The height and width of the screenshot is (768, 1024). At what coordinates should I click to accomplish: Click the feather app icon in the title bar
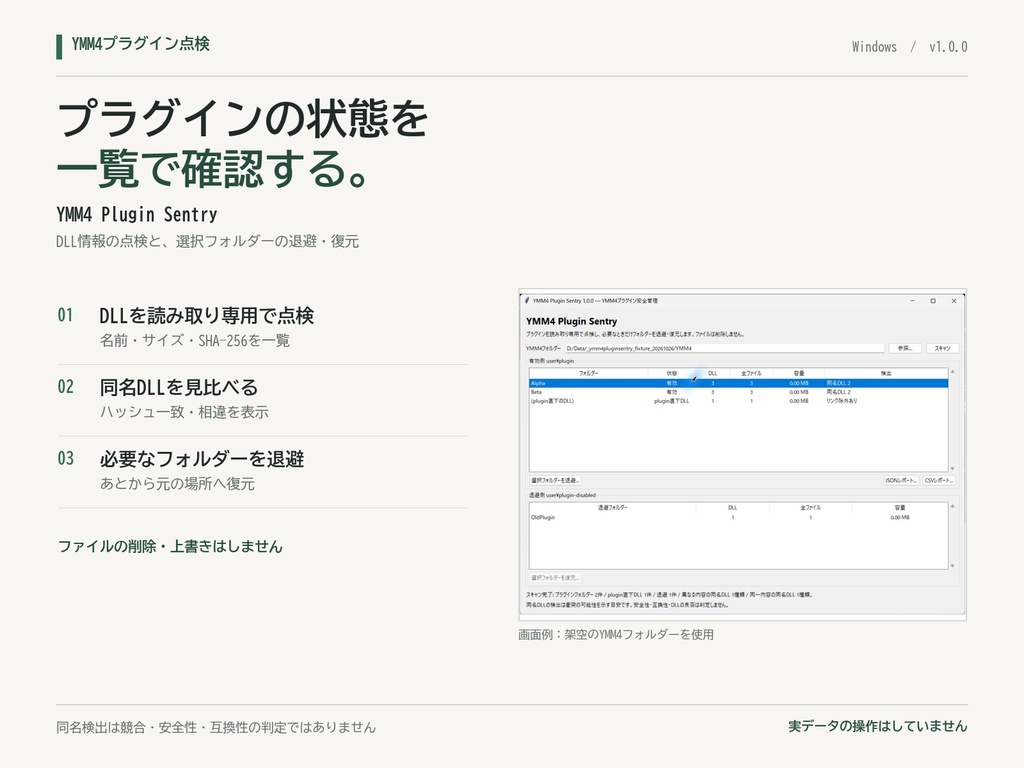tap(527, 301)
